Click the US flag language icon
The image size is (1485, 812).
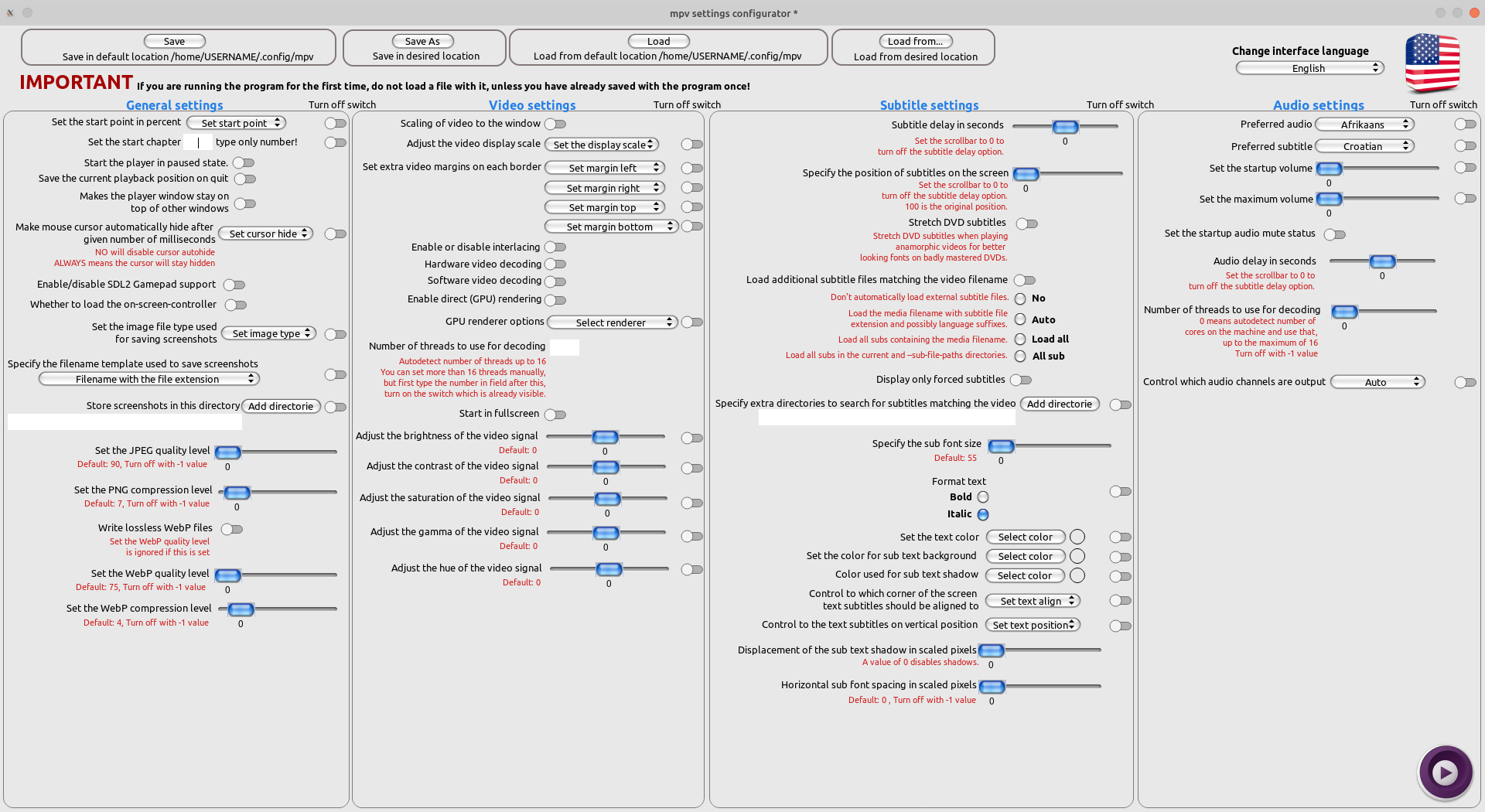1432,63
